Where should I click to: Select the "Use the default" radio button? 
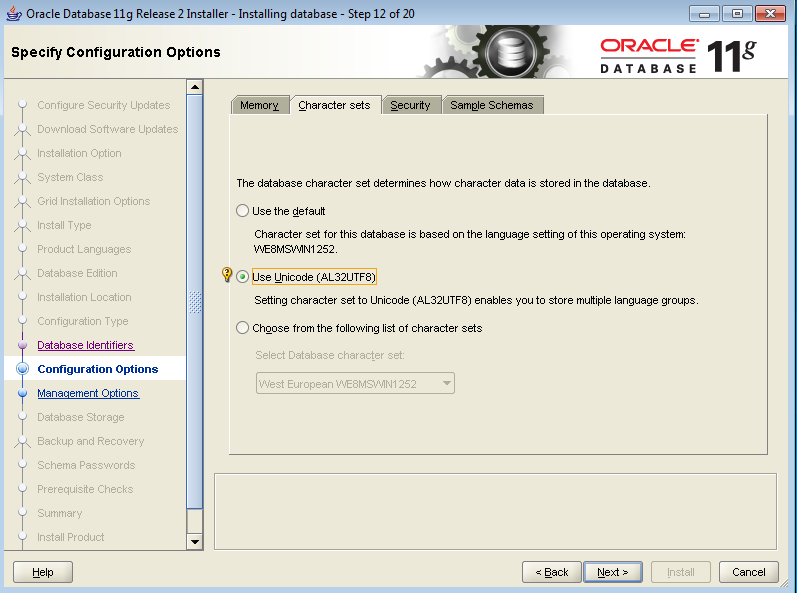click(242, 211)
